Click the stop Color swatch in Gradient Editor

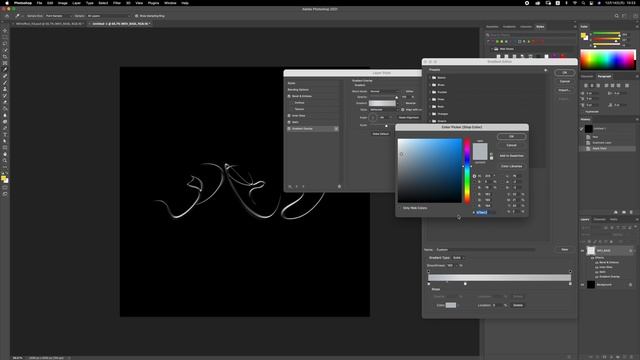click(x=451, y=305)
